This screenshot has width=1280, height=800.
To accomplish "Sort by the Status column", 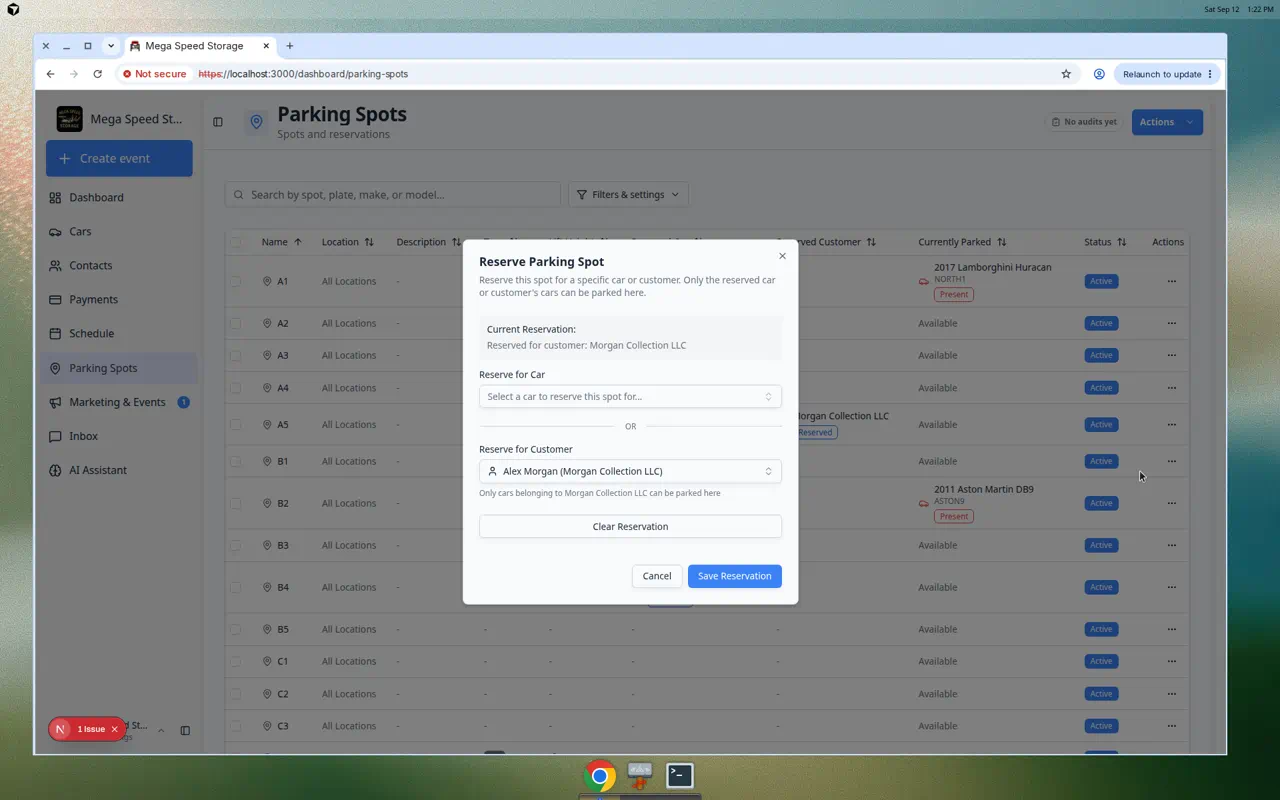I will [x=1105, y=242].
